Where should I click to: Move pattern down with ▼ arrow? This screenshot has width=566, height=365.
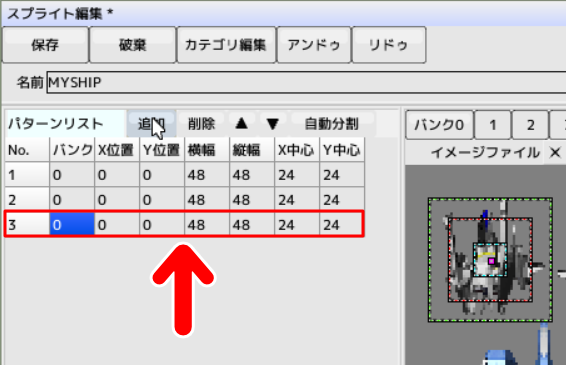point(273,124)
